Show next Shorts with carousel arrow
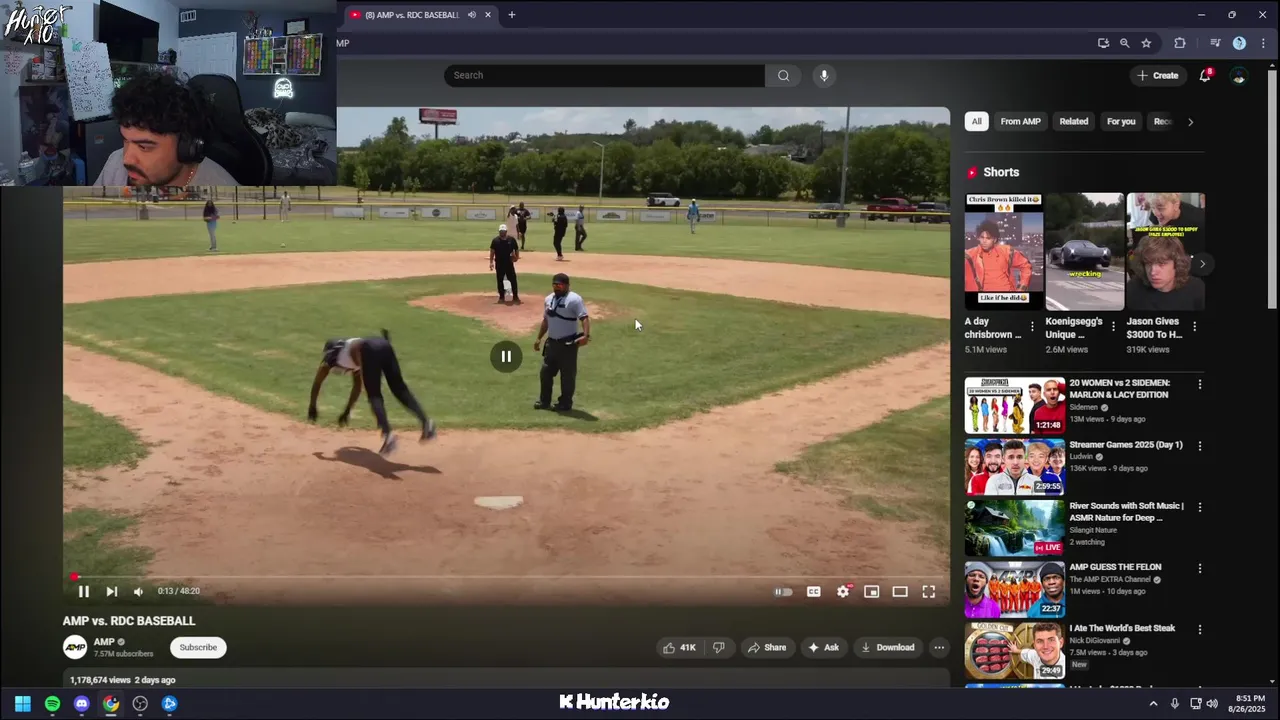Screen dimensions: 1280x720 click(x=1202, y=264)
